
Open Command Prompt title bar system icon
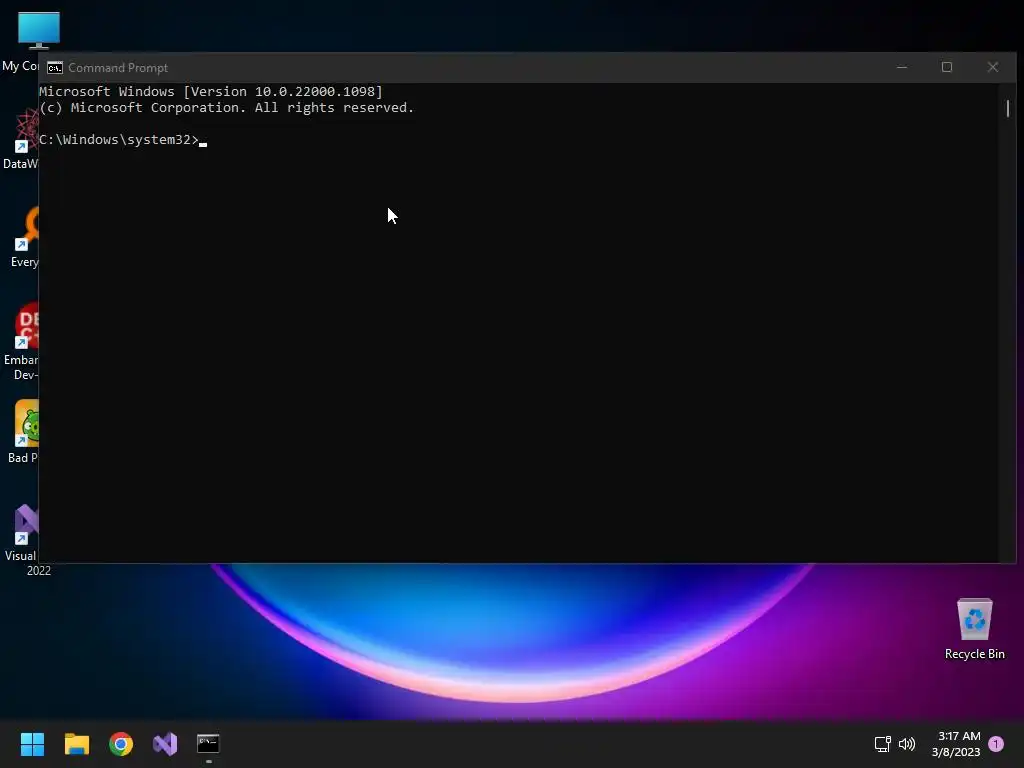coord(55,68)
